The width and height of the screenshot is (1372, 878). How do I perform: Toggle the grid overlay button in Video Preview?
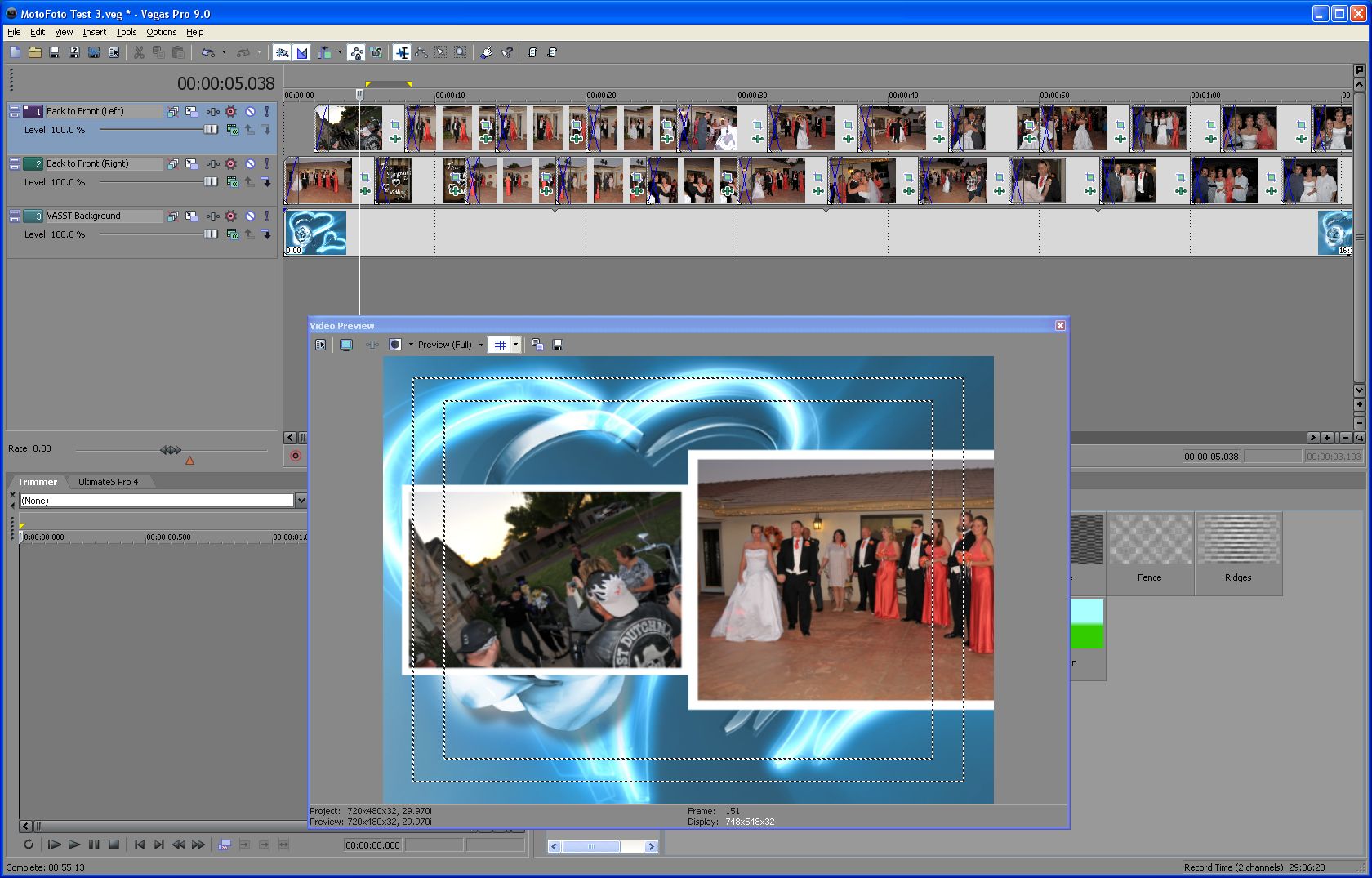pos(500,345)
